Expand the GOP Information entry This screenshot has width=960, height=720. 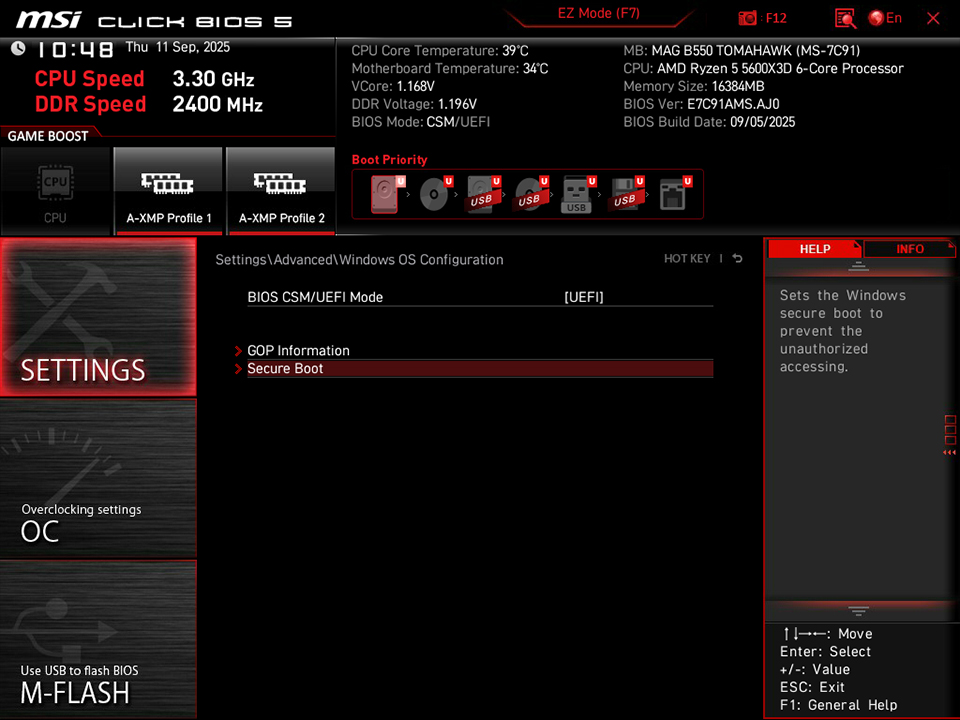click(298, 350)
